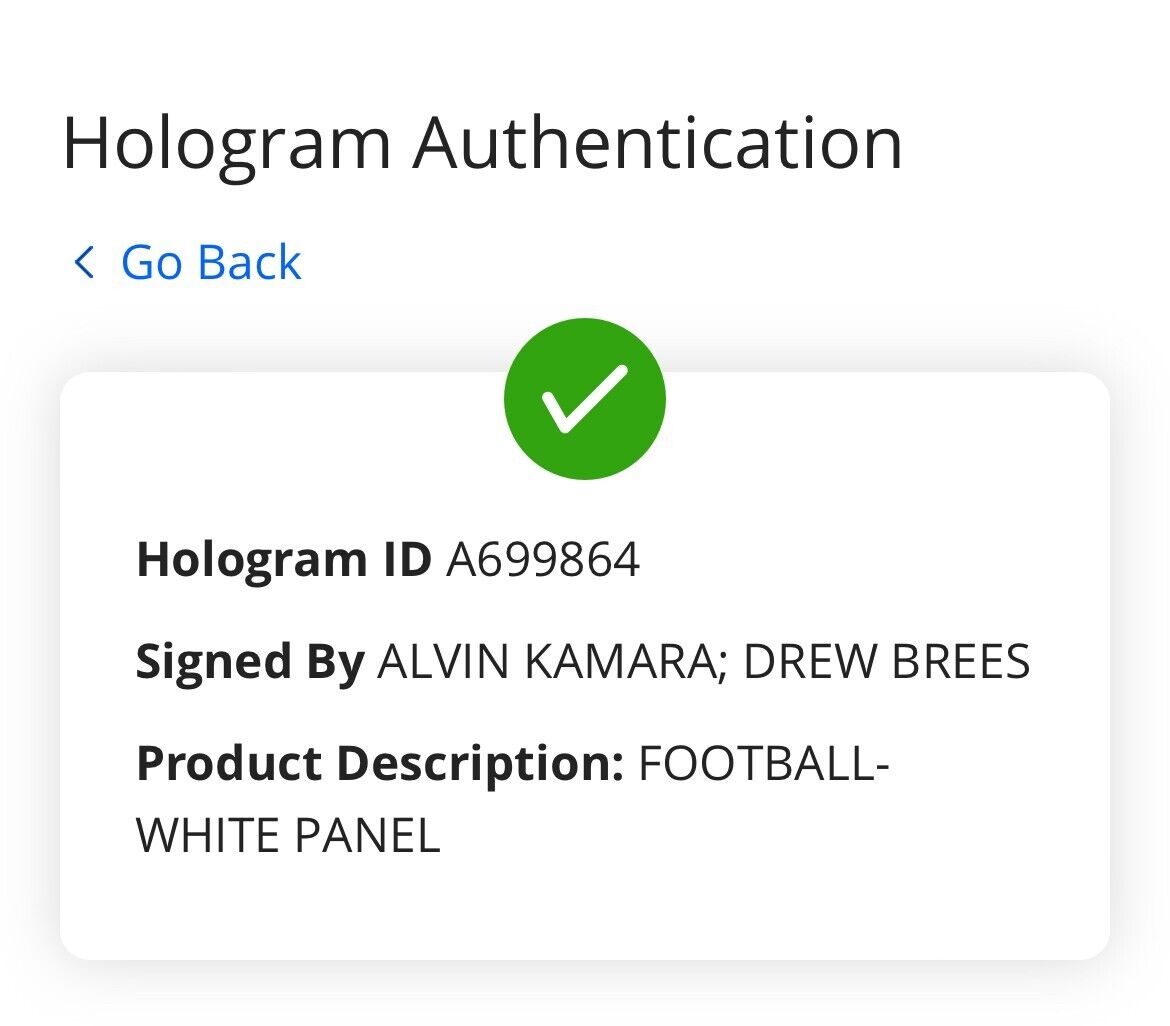Click the white tick inside green circle
Image resolution: width=1170 pixels, height=1026 pixels.
click(x=584, y=399)
